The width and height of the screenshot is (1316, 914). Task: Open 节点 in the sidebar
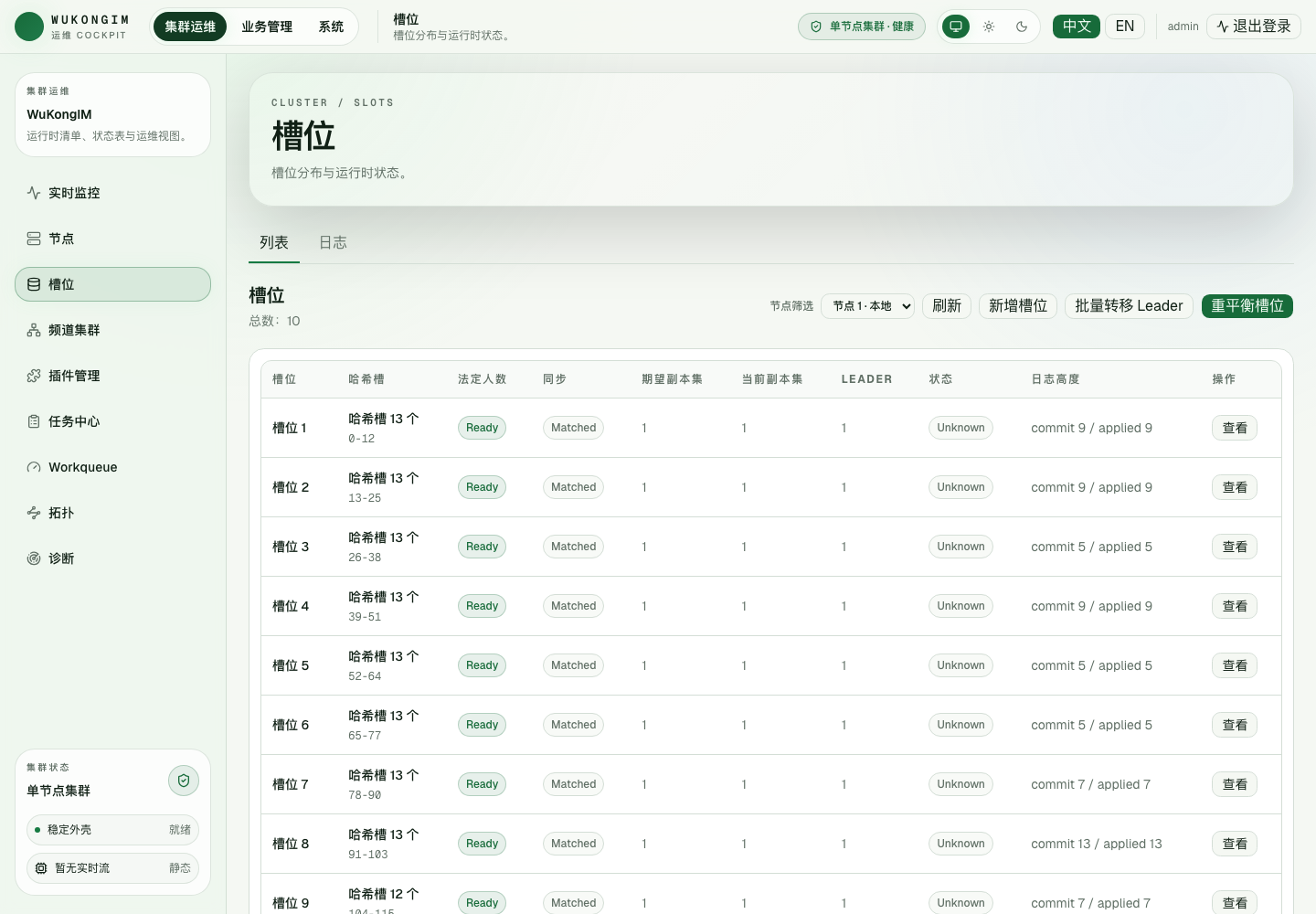112,239
